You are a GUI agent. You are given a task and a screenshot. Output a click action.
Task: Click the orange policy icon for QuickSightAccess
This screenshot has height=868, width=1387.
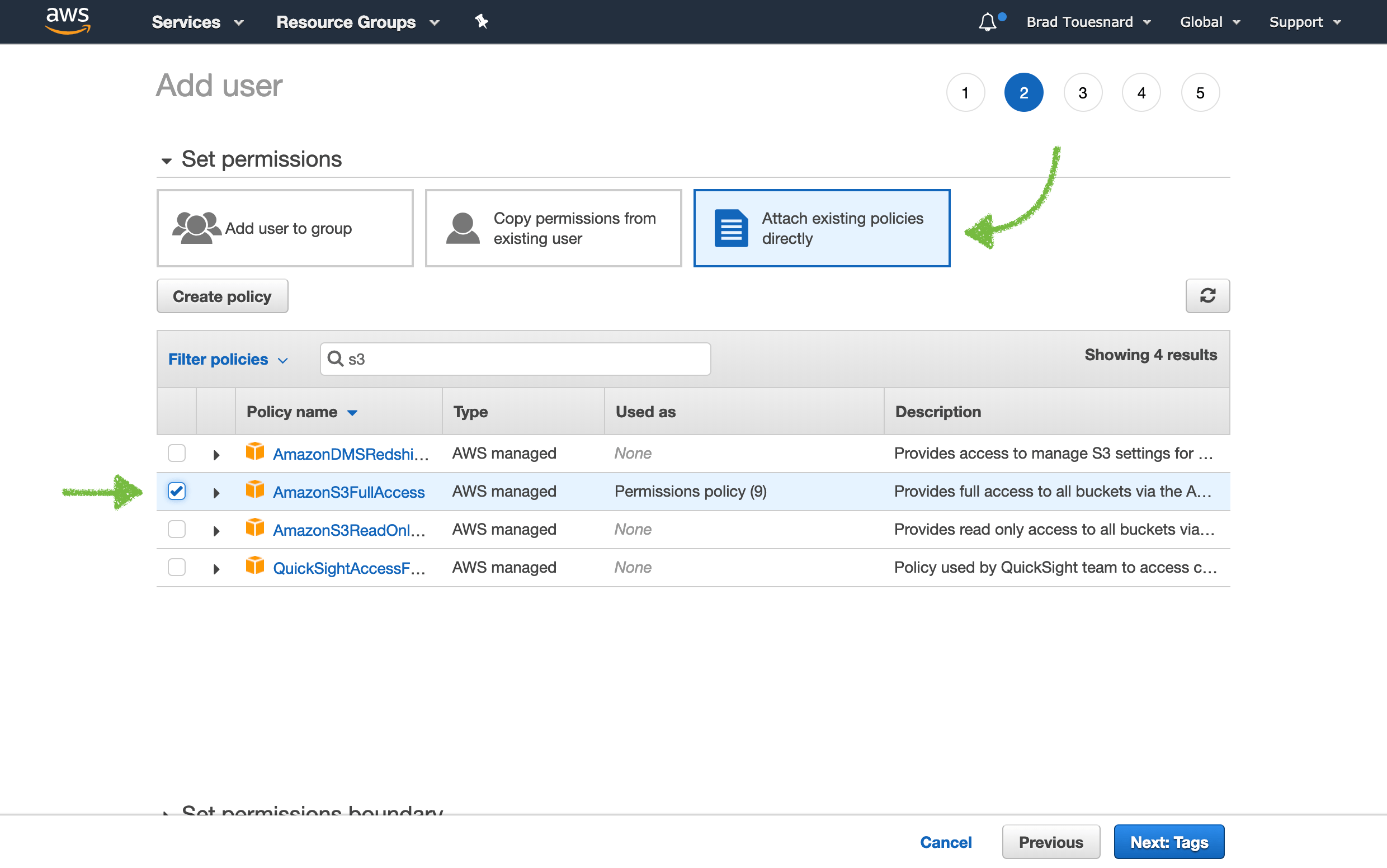[x=255, y=565]
